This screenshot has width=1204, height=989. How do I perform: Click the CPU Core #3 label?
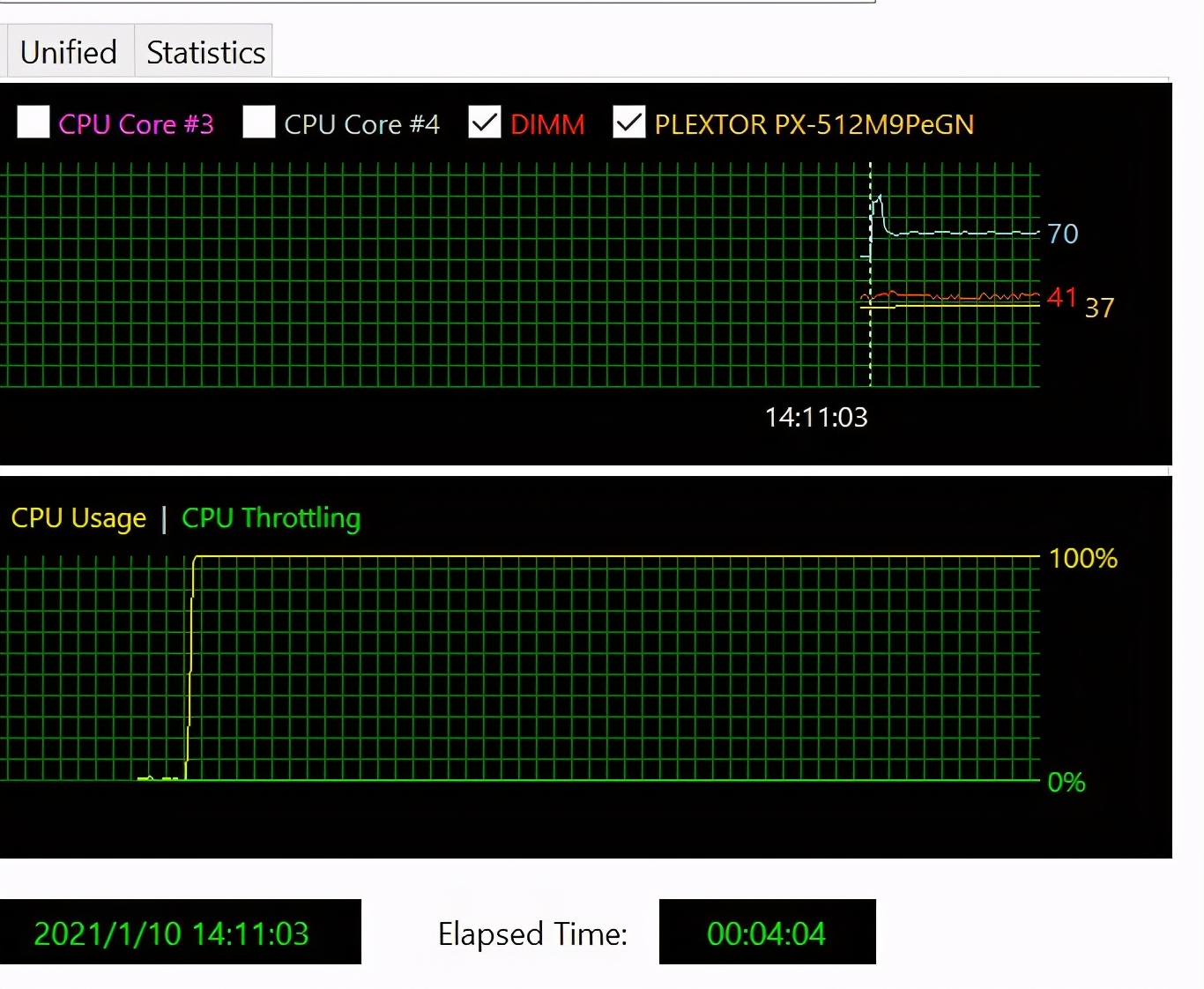pos(136,124)
